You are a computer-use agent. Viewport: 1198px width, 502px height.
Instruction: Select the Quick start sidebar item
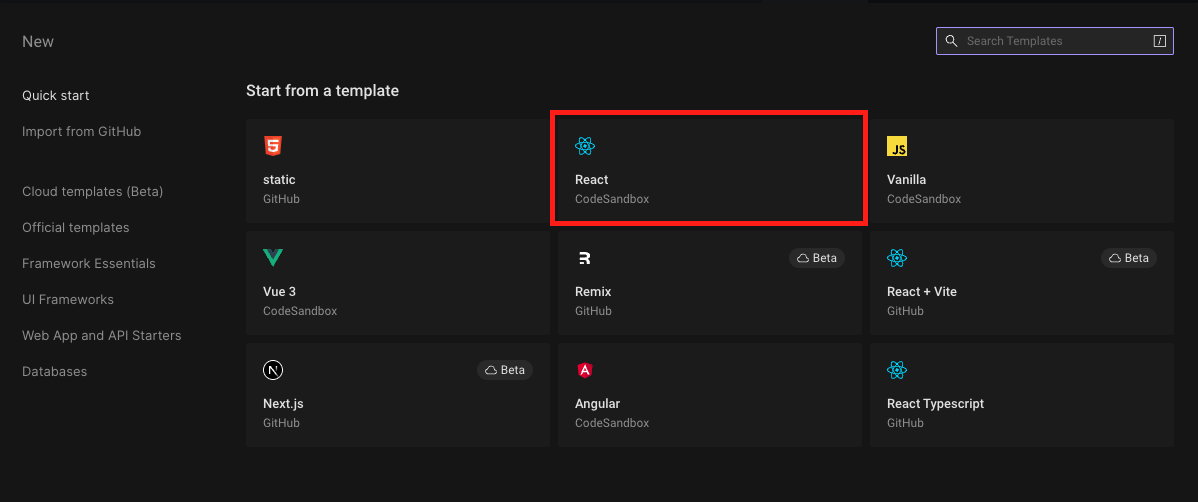pyautogui.click(x=56, y=96)
